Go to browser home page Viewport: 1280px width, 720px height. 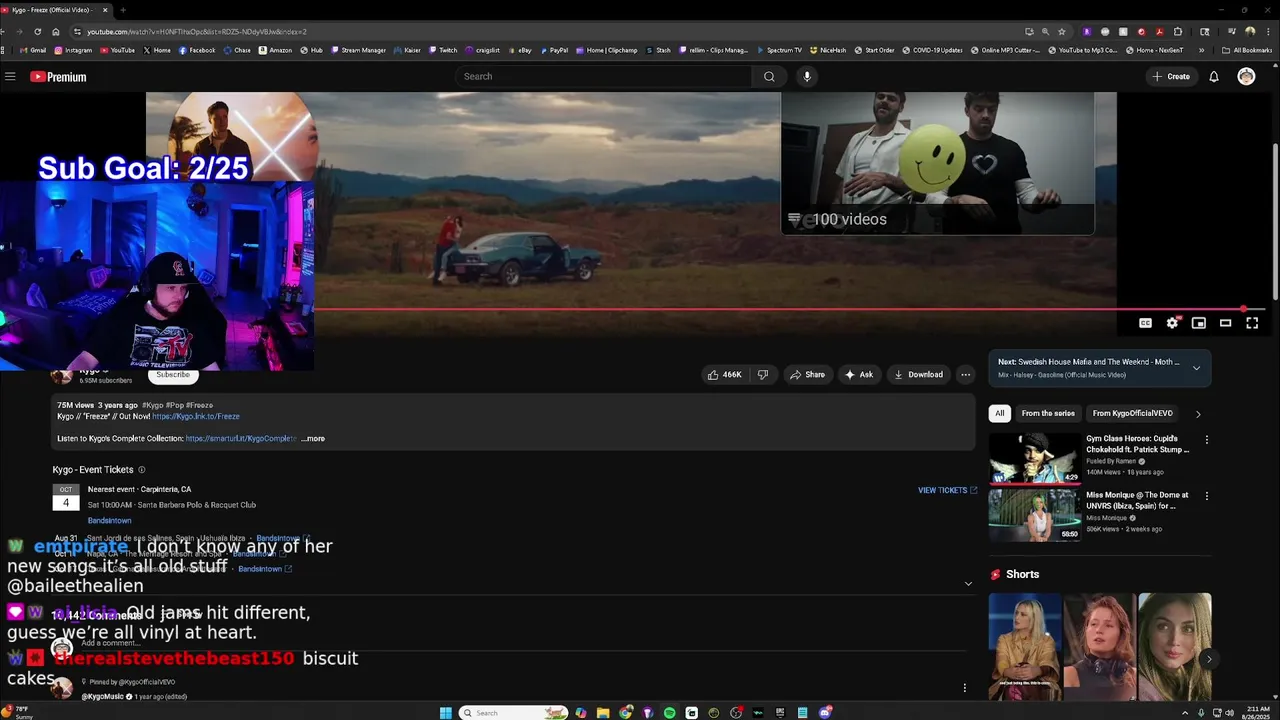(x=56, y=31)
